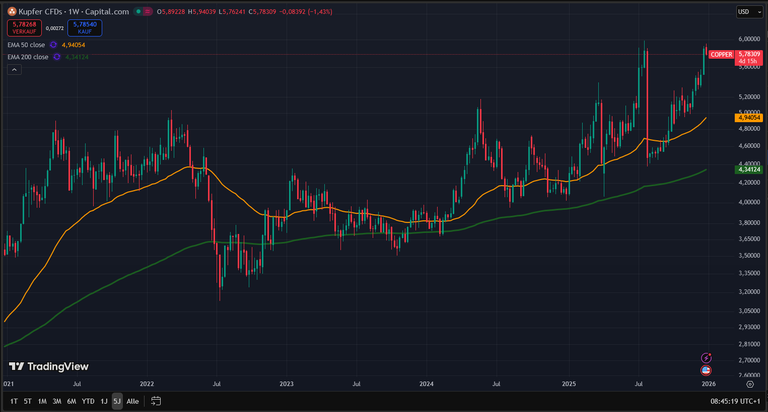Open the go-to-date calendar icon

[x=156, y=400]
